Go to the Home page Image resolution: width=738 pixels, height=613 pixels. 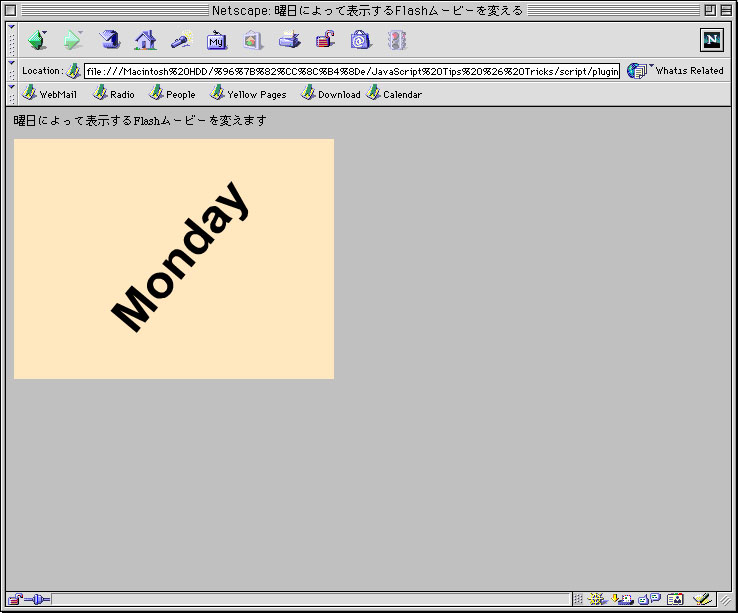[x=145, y=40]
